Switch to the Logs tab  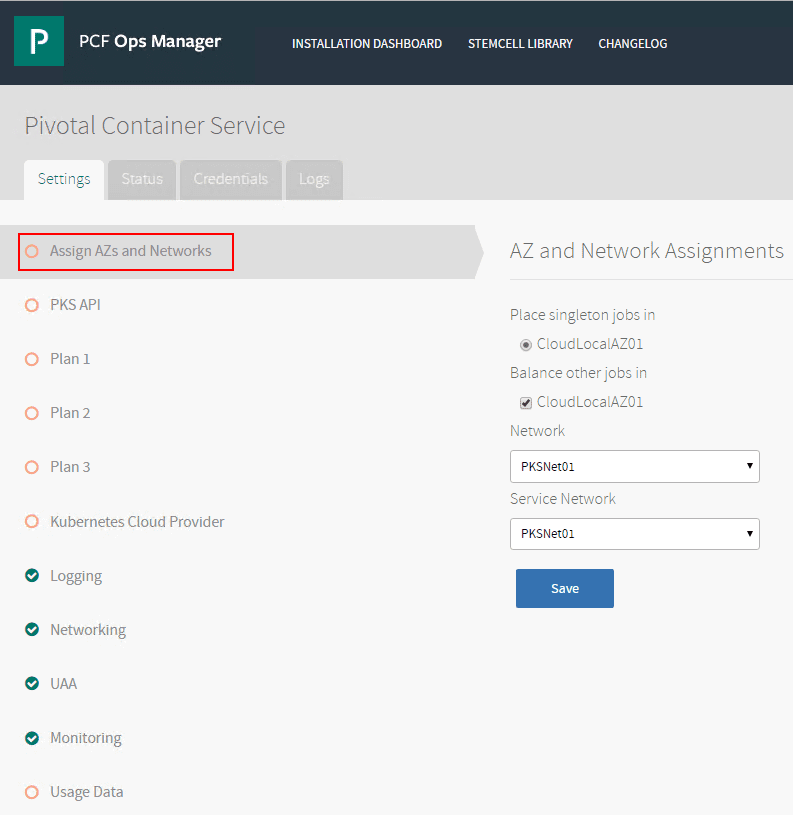click(x=314, y=180)
